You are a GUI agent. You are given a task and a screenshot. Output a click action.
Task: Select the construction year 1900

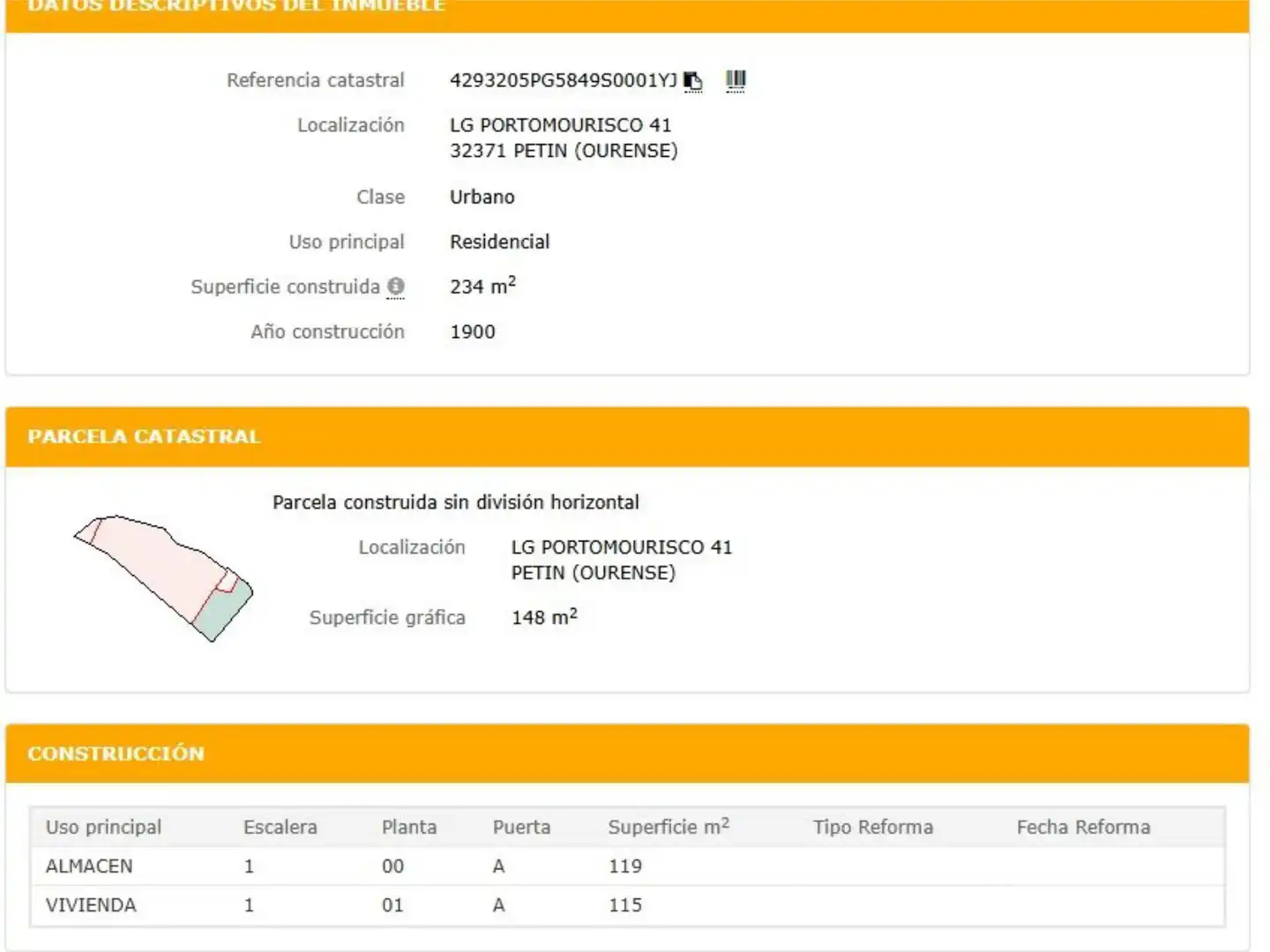click(x=473, y=332)
